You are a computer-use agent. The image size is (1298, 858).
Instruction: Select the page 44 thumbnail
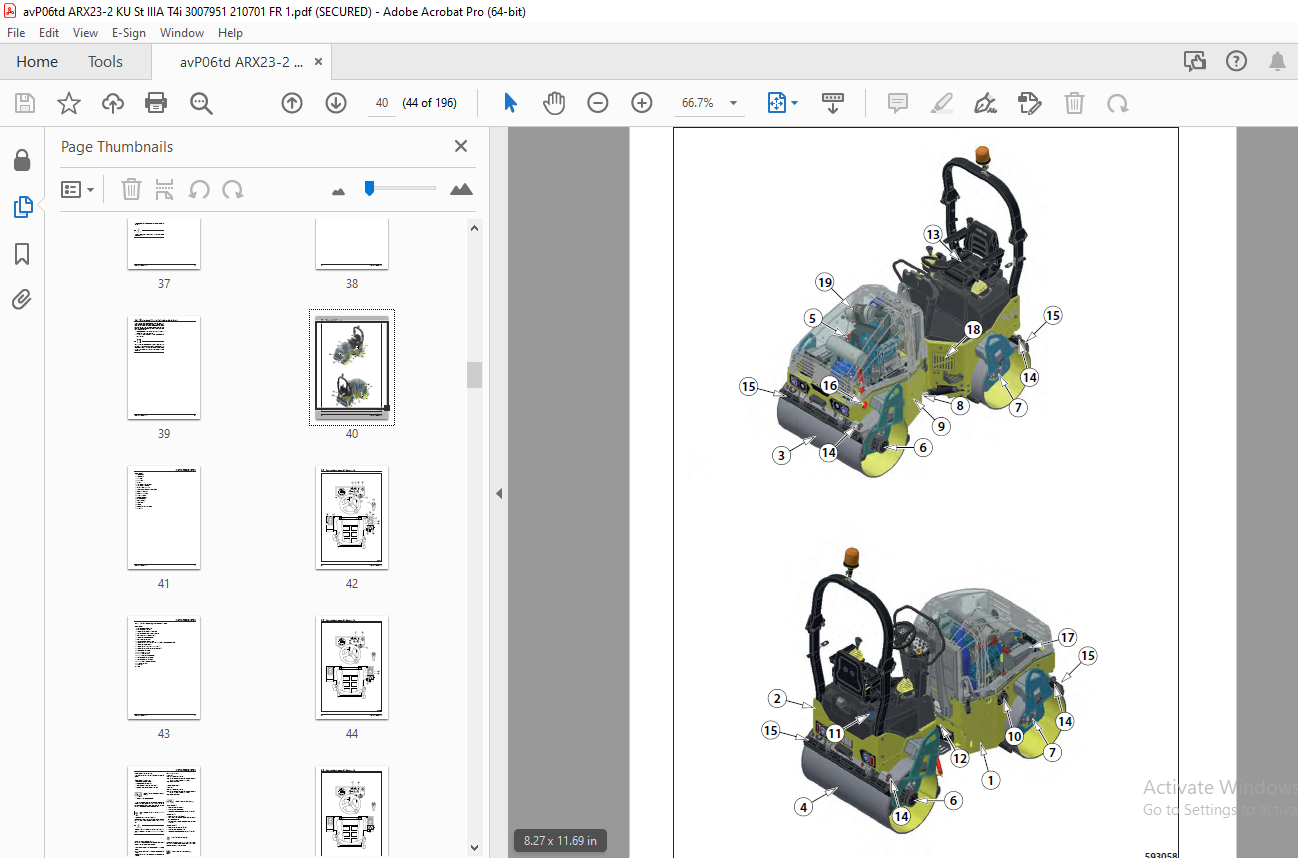(352, 668)
